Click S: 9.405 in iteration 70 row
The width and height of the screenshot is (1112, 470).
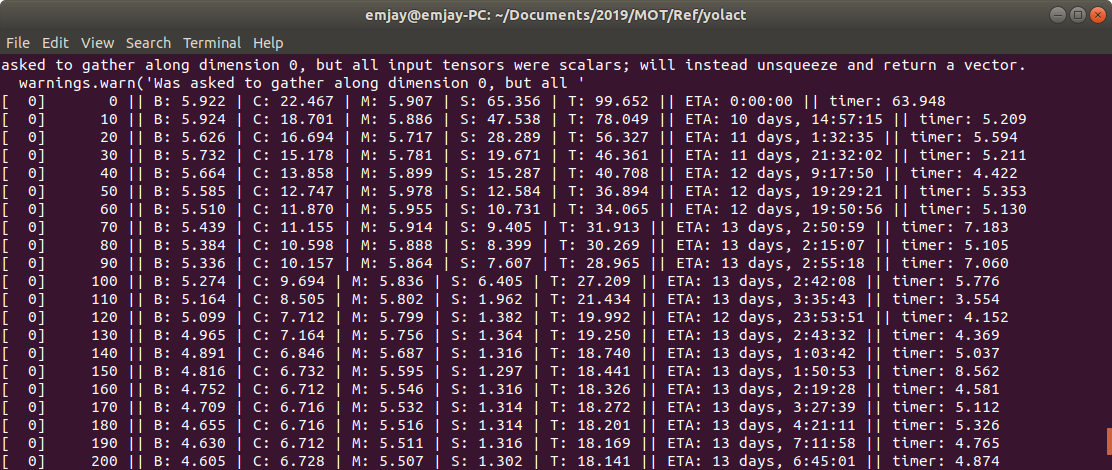click(496, 228)
